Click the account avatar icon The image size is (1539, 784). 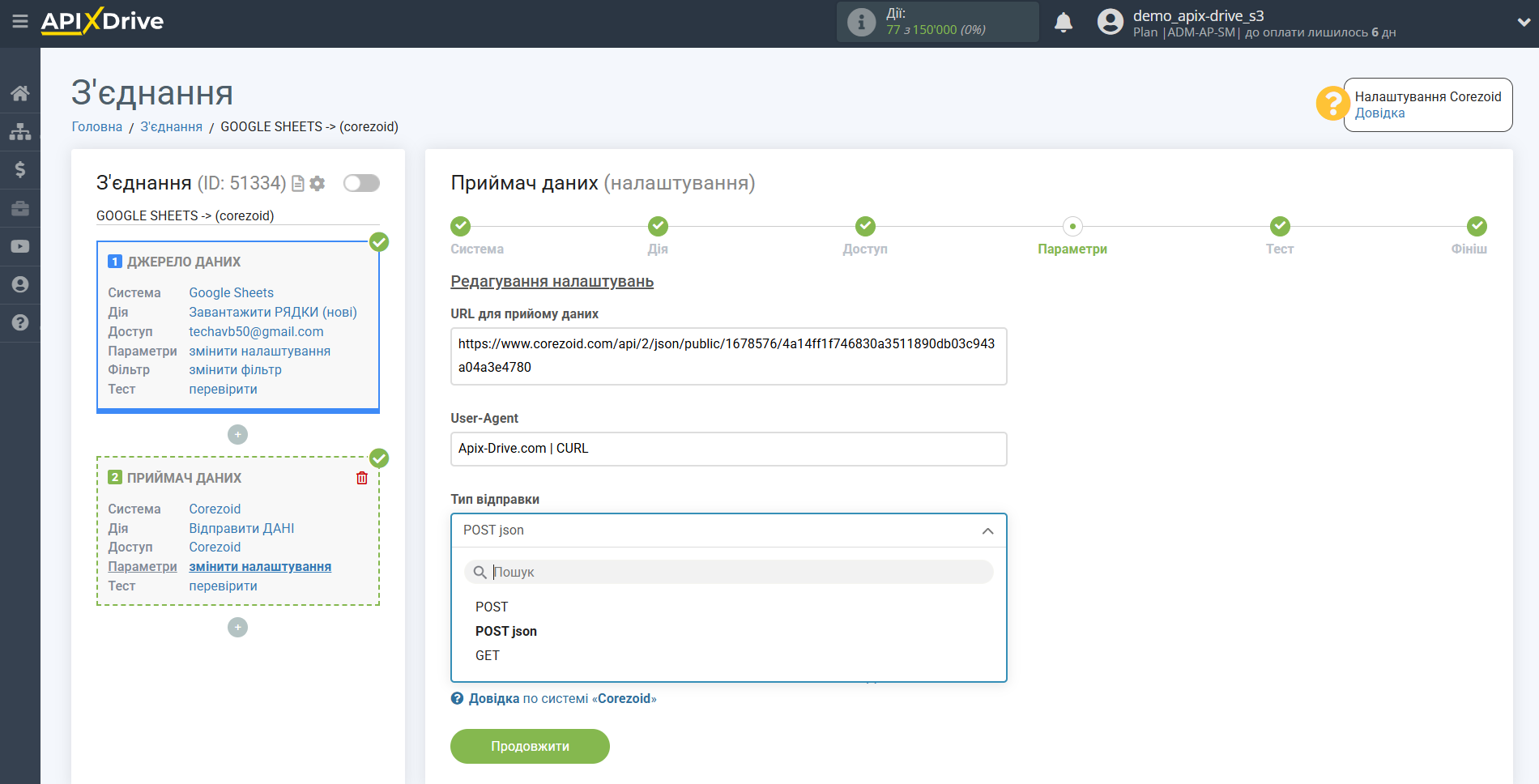(x=1111, y=22)
